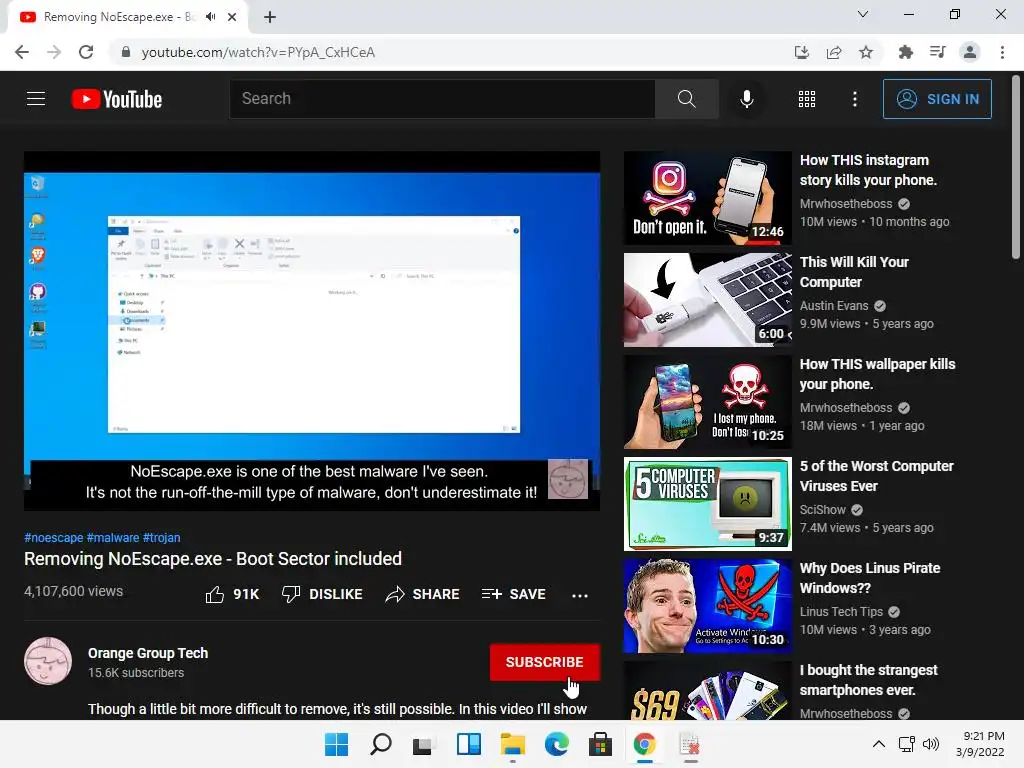
Task: Open the YouTube apps grid icon
Action: click(807, 99)
